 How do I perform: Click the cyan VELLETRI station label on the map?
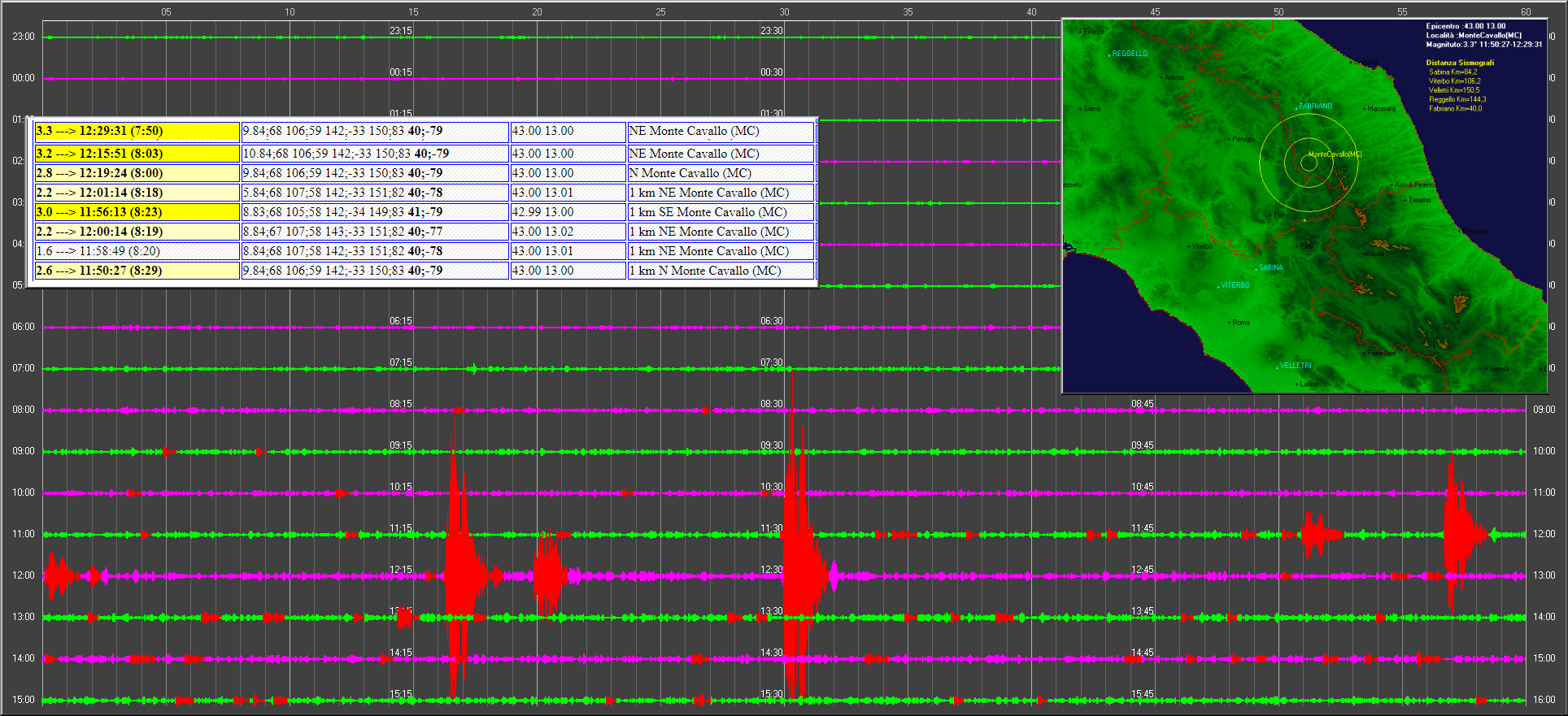pyautogui.click(x=1296, y=366)
